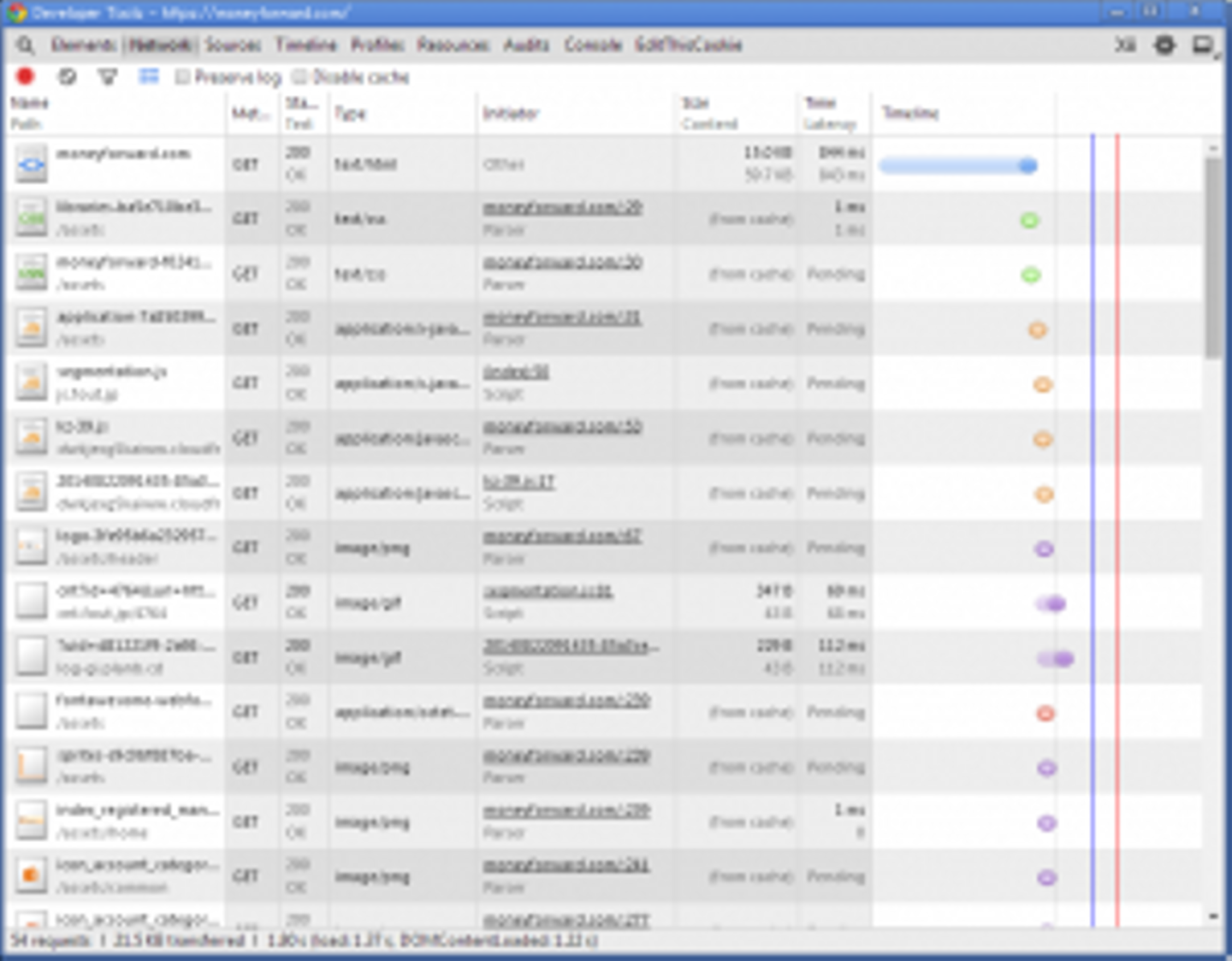Follow the initiator link in the segmentation.js row
Image resolution: width=1232 pixels, height=961 pixels.
516,372
